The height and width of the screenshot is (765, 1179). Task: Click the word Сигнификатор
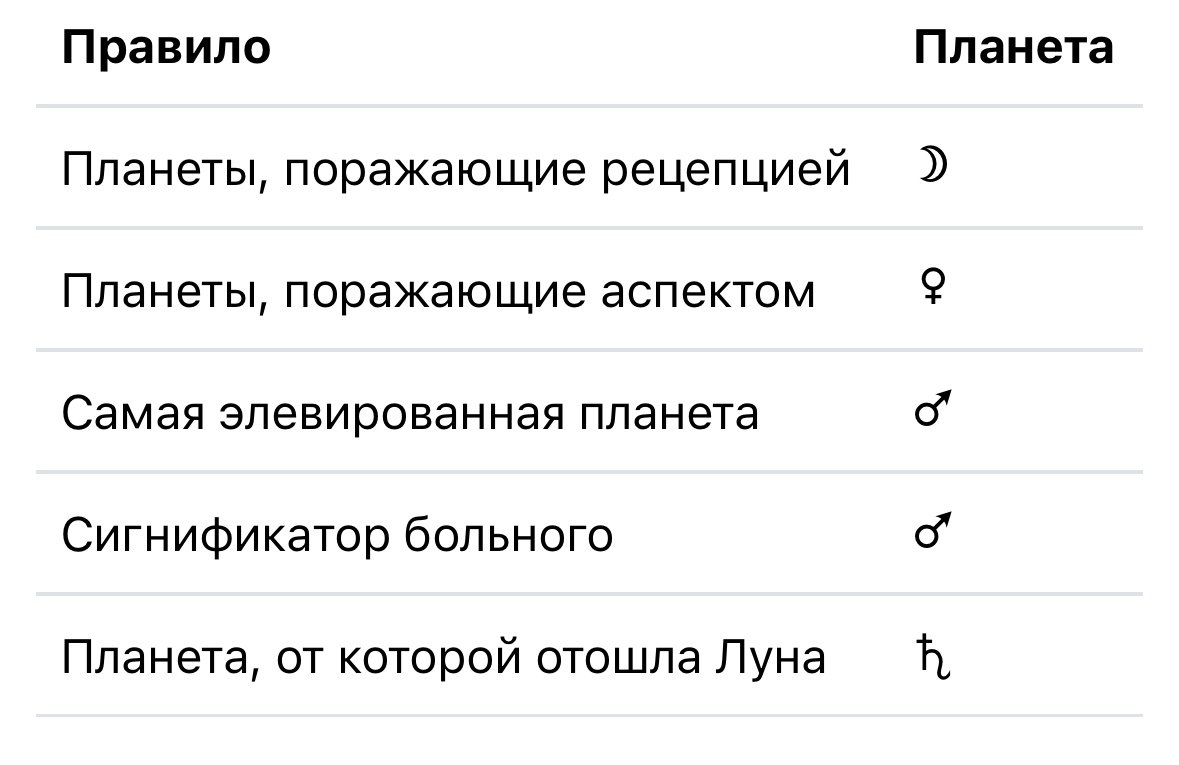(x=226, y=536)
